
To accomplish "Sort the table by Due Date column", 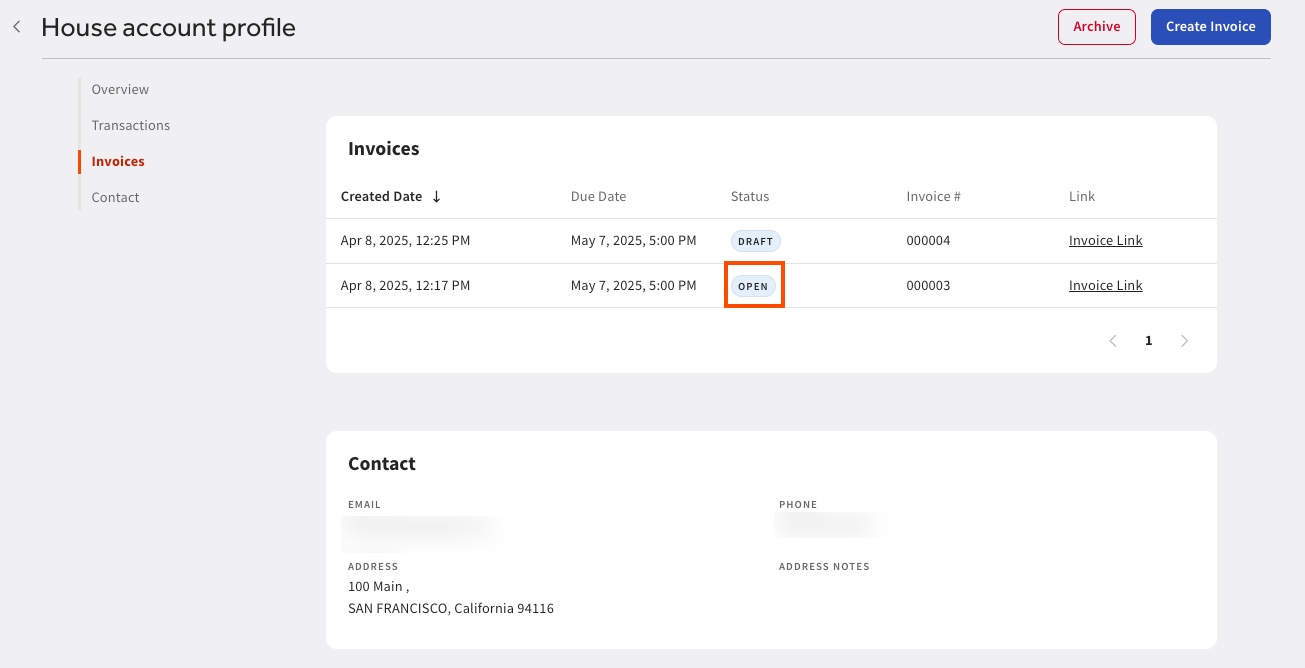I will click(598, 196).
